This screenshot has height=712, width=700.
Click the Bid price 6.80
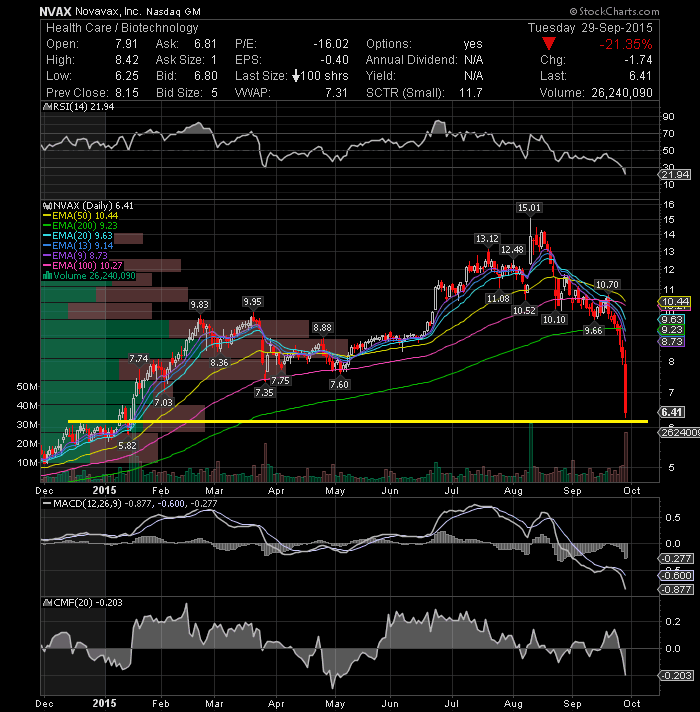pos(206,76)
